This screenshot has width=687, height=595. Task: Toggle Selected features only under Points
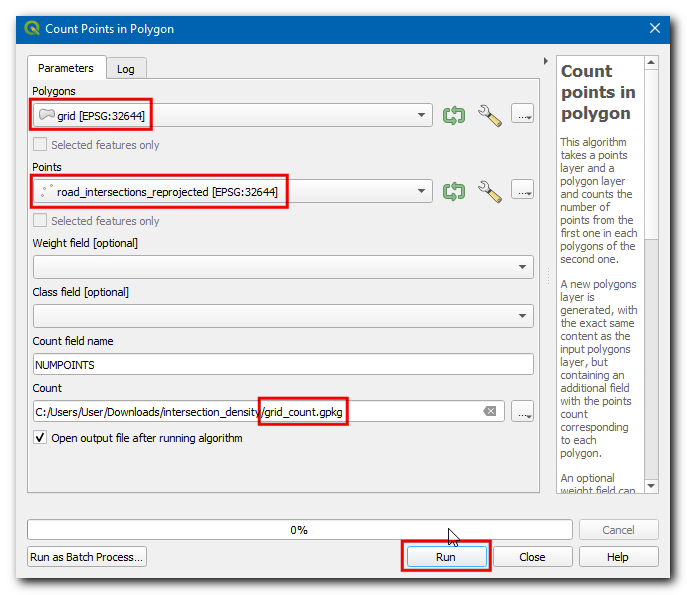pos(41,221)
